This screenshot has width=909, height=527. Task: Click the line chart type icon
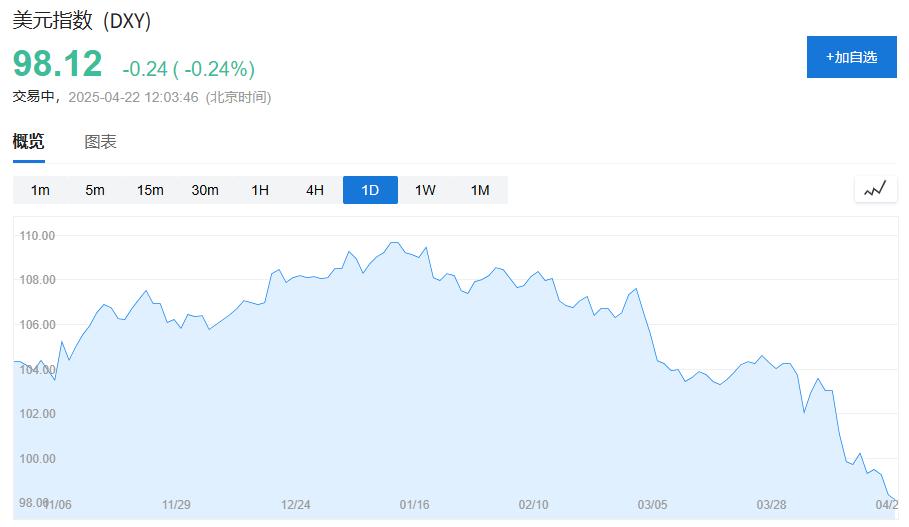pos(875,189)
